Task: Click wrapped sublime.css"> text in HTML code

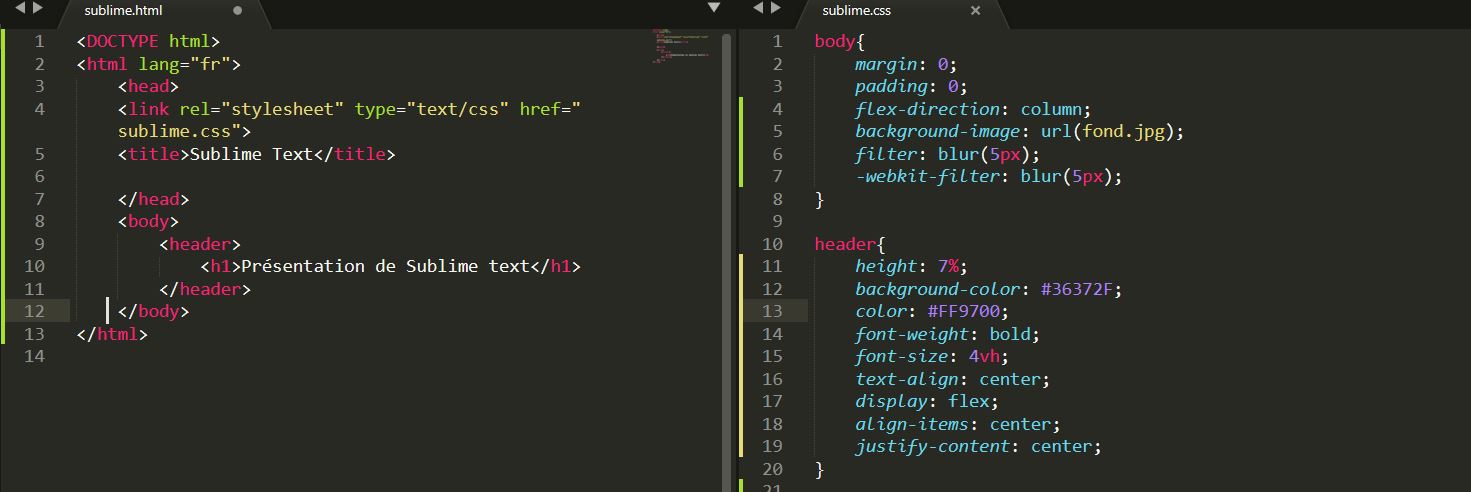Action: pos(184,132)
